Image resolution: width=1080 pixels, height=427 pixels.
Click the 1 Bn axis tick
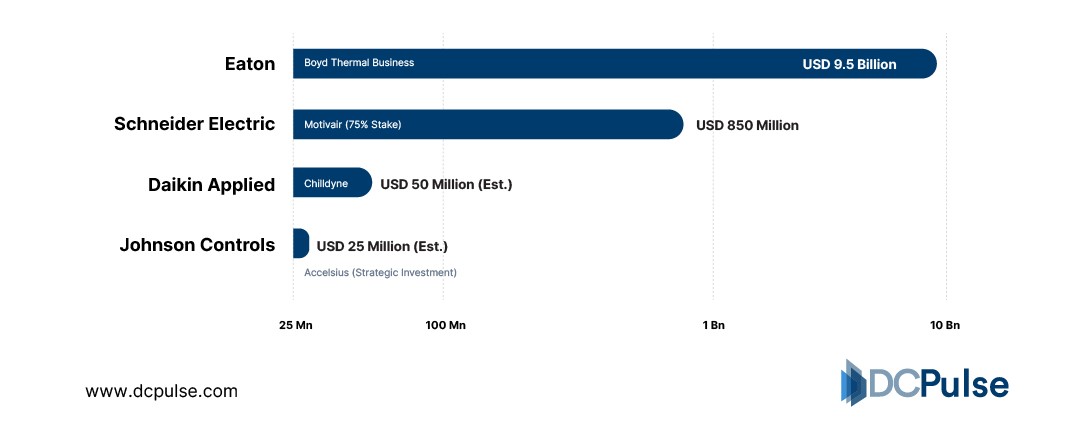coord(713,325)
